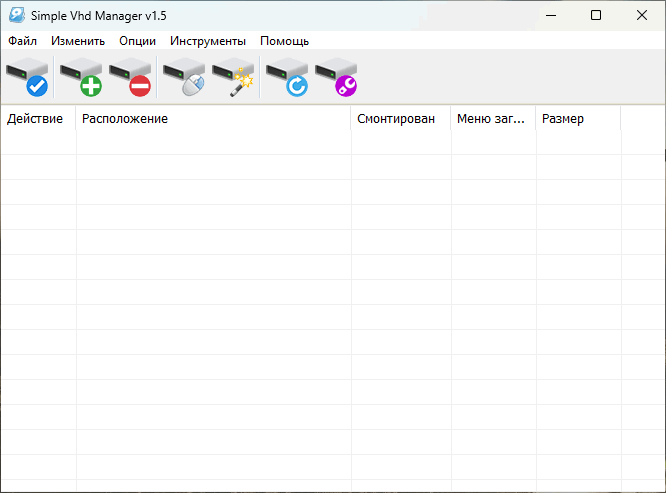Click the Смонтирован column header

[x=396, y=119]
